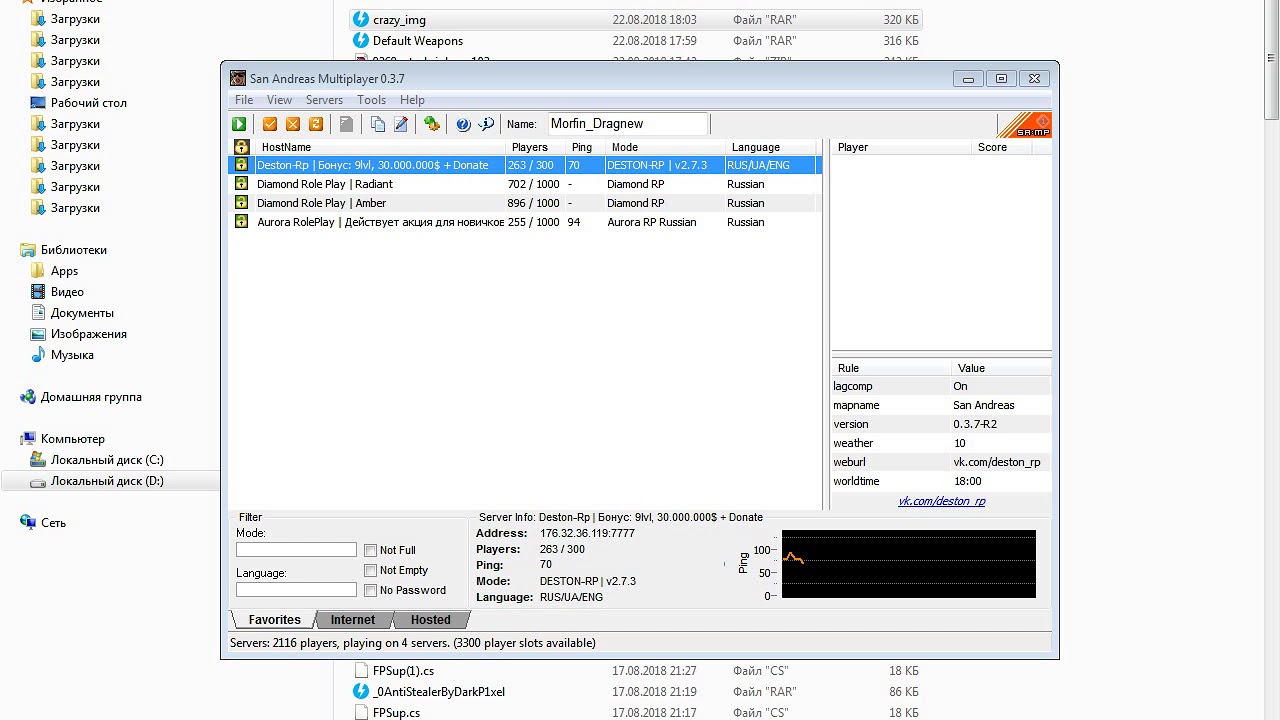The width and height of the screenshot is (1280, 720).
Task: Click lock icon of Diamond Role Play Radiant
Action: tap(241, 184)
